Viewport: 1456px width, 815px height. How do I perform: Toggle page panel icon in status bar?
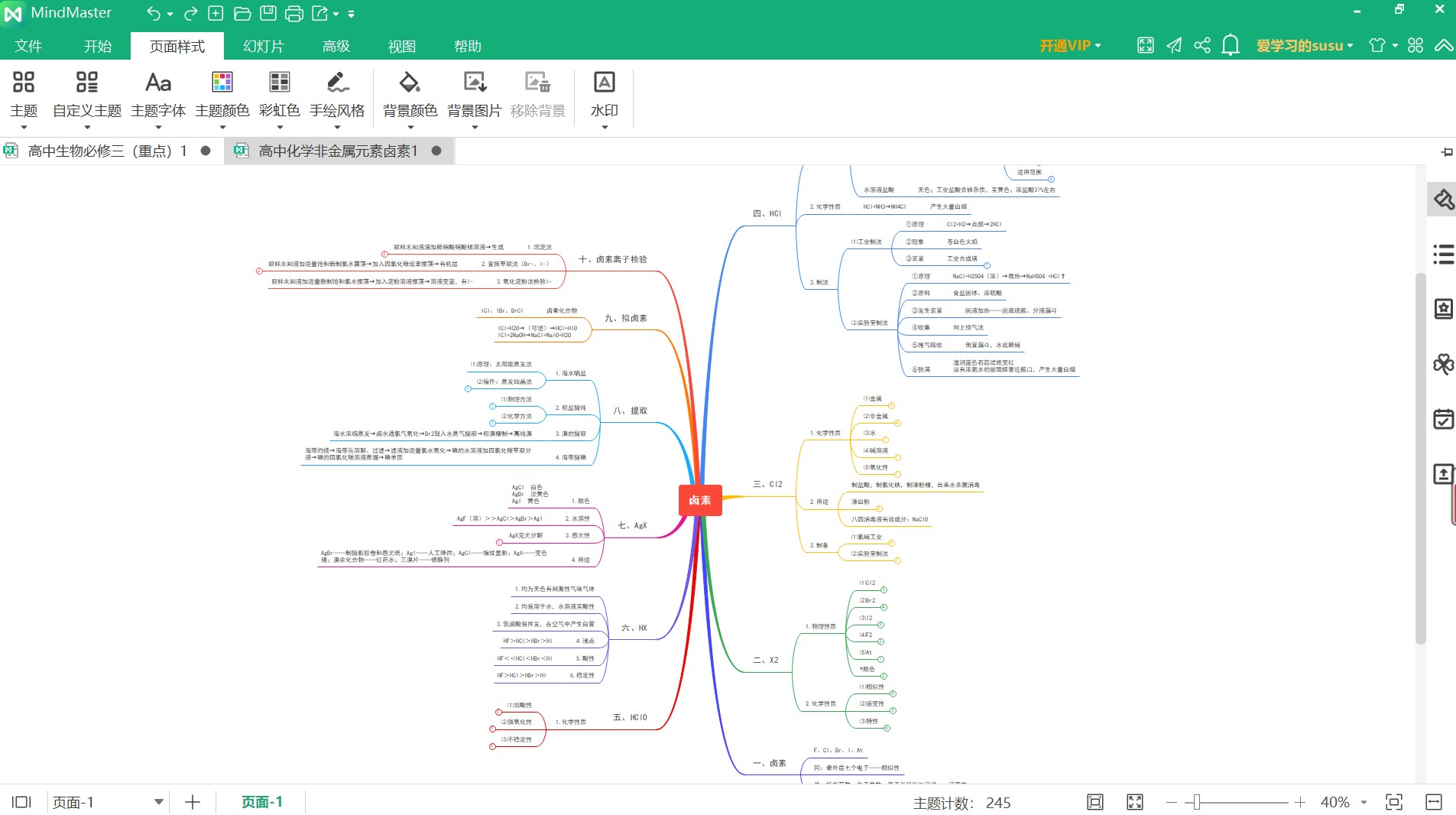point(21,802)
